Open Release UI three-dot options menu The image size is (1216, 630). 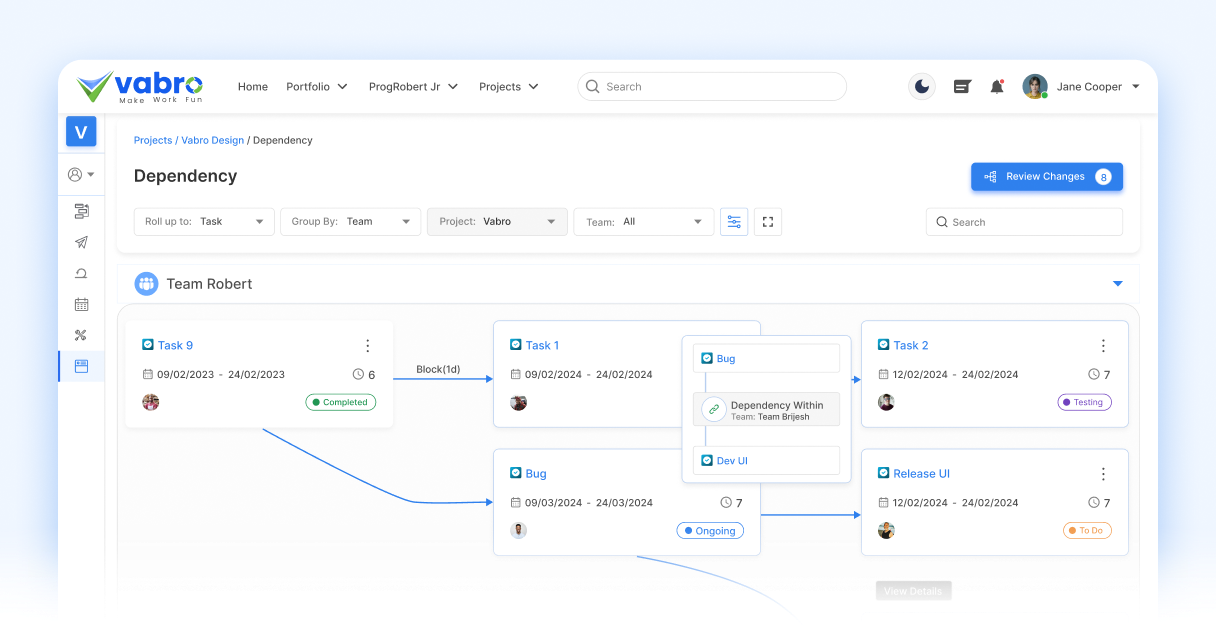[1103, 474]
